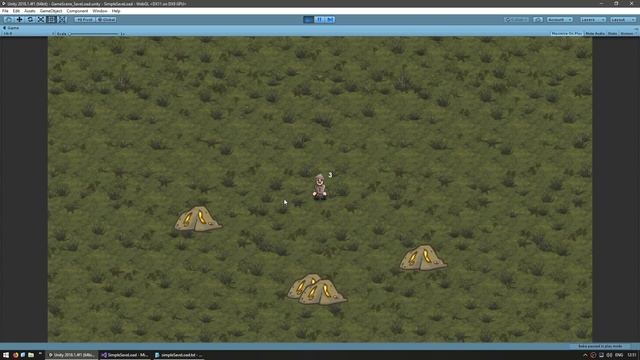The height and width of the screenshot is (360, 640).
Task: Click the Step frame button
Action: coord(330,20)
